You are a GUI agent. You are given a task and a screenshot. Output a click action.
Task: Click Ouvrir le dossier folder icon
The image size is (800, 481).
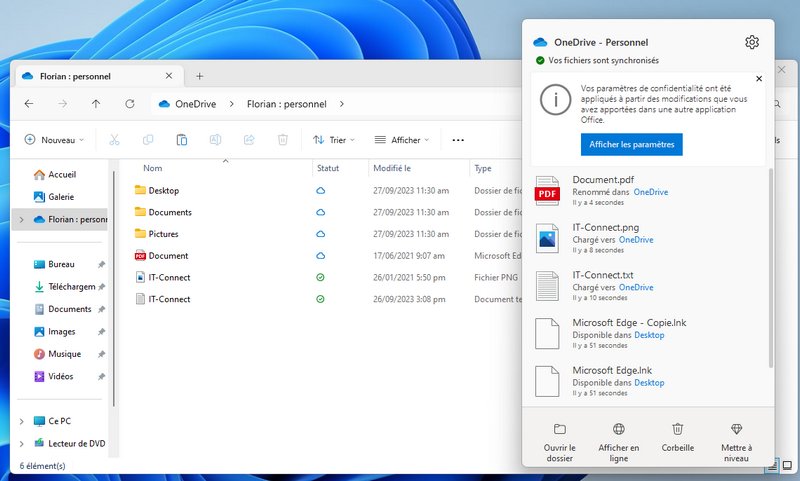tap(560, 429)
